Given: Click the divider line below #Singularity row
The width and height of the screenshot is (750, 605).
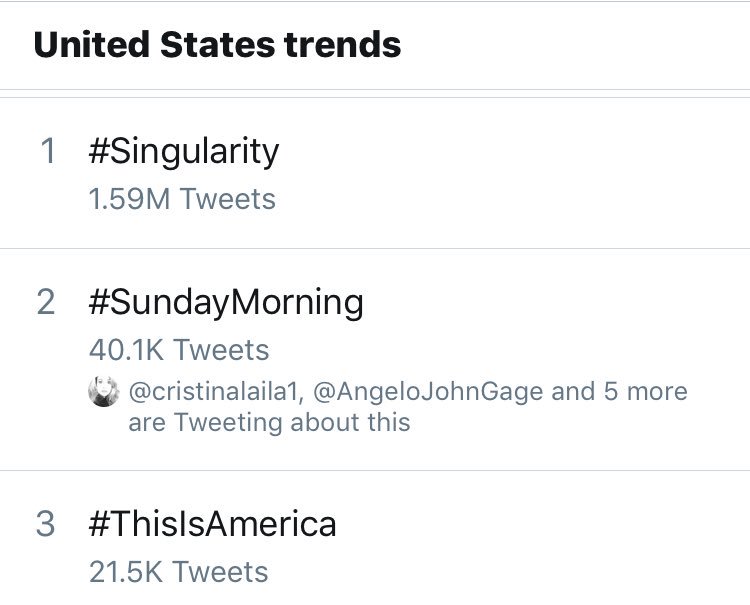Looking at the screenshot, I should pyautogui.click(x=375, y=248).
